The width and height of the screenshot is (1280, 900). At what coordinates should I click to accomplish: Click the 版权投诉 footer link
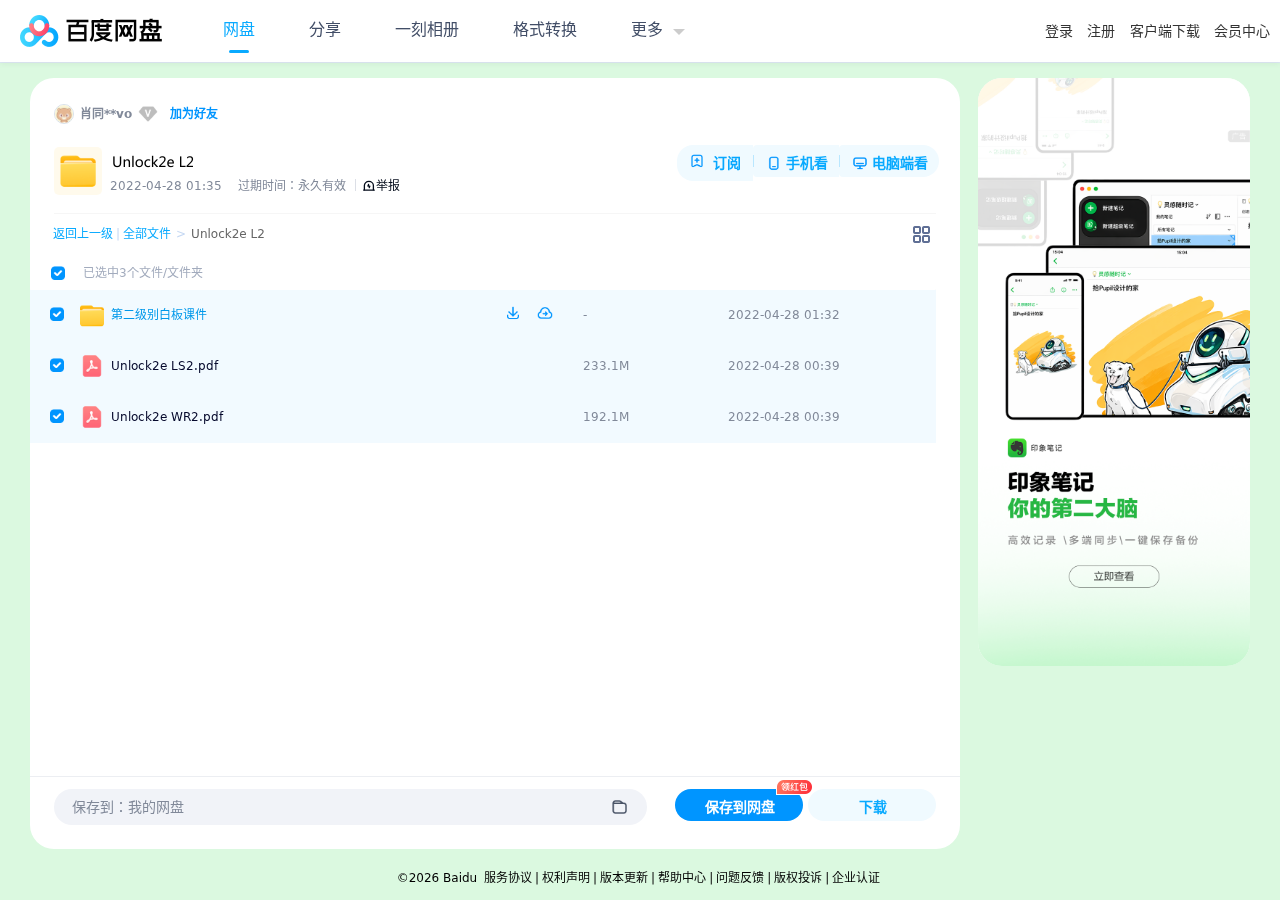point(798,878)
